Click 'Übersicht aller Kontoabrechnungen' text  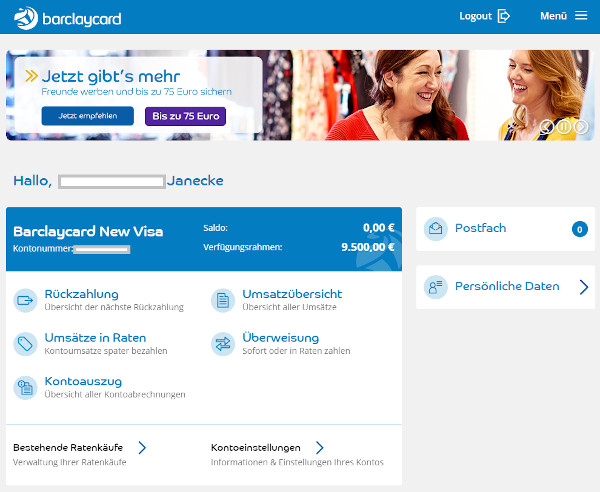coord(115,394)
